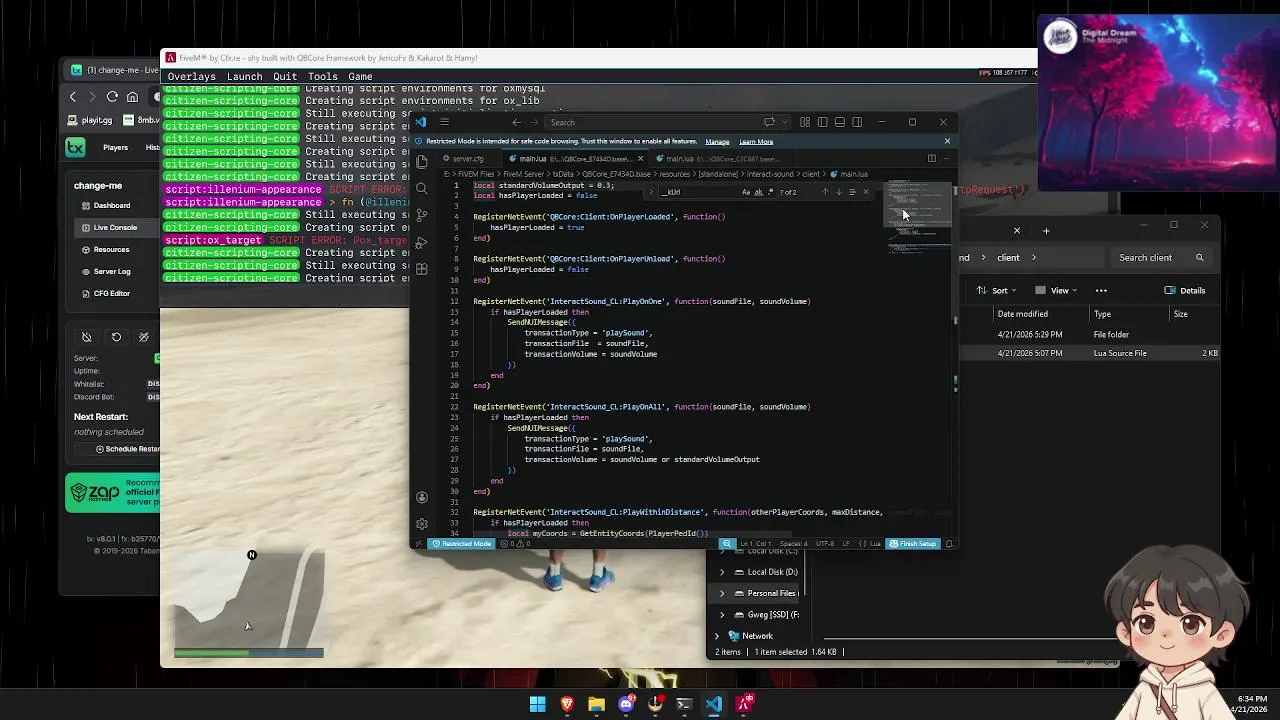The image size is (1280, 720).
Task: Open Windows Start menu
Action: click(x=538, y=704)
